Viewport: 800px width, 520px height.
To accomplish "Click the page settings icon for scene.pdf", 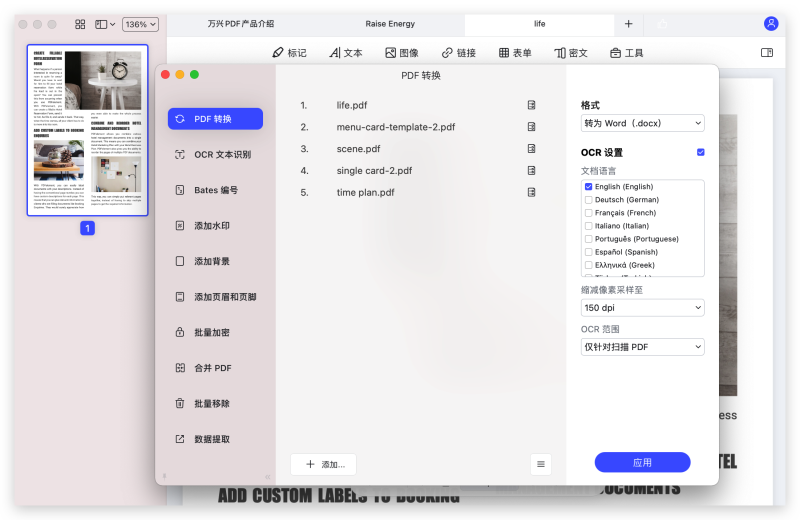I will click(x=531, y=148).
